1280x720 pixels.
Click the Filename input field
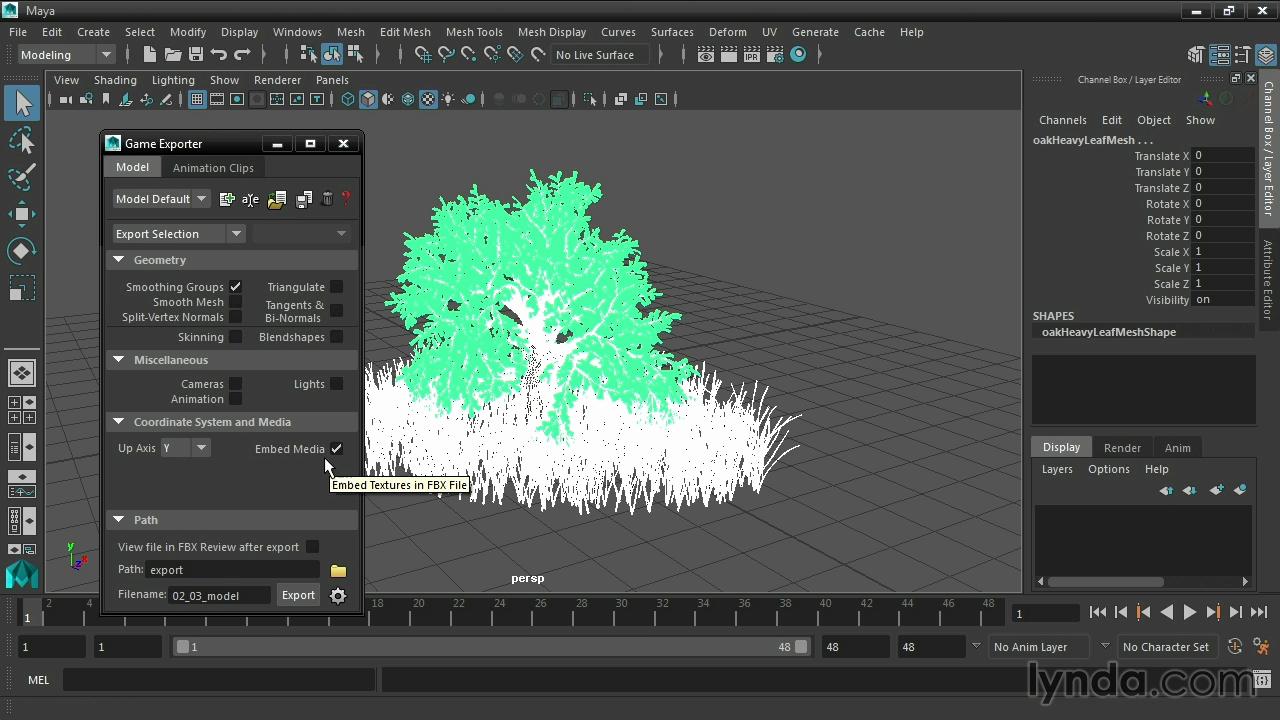click(x=220, y=595)
